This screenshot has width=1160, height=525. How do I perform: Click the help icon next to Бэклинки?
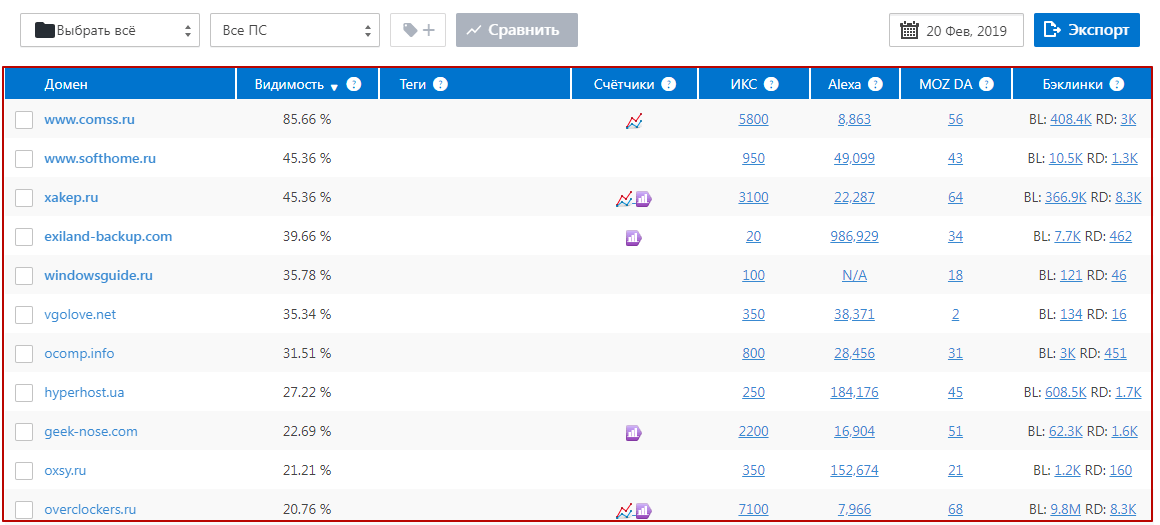[1116, 84]
